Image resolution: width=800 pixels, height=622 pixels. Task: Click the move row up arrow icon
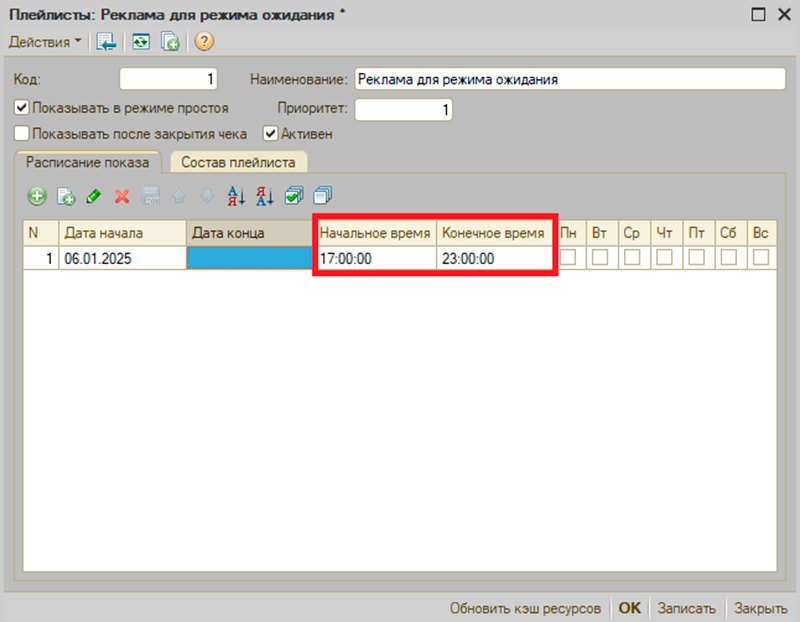pyautogui.click(x=179, y=196)
